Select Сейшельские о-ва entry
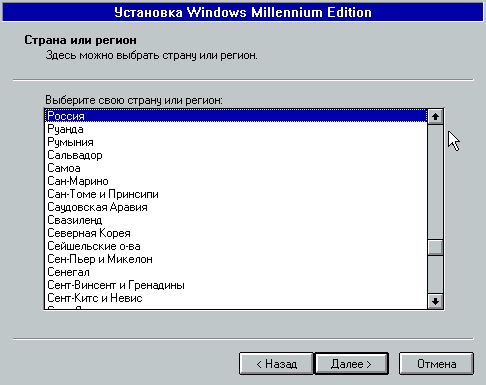This screenshot has height=385, width=486. 236,246
